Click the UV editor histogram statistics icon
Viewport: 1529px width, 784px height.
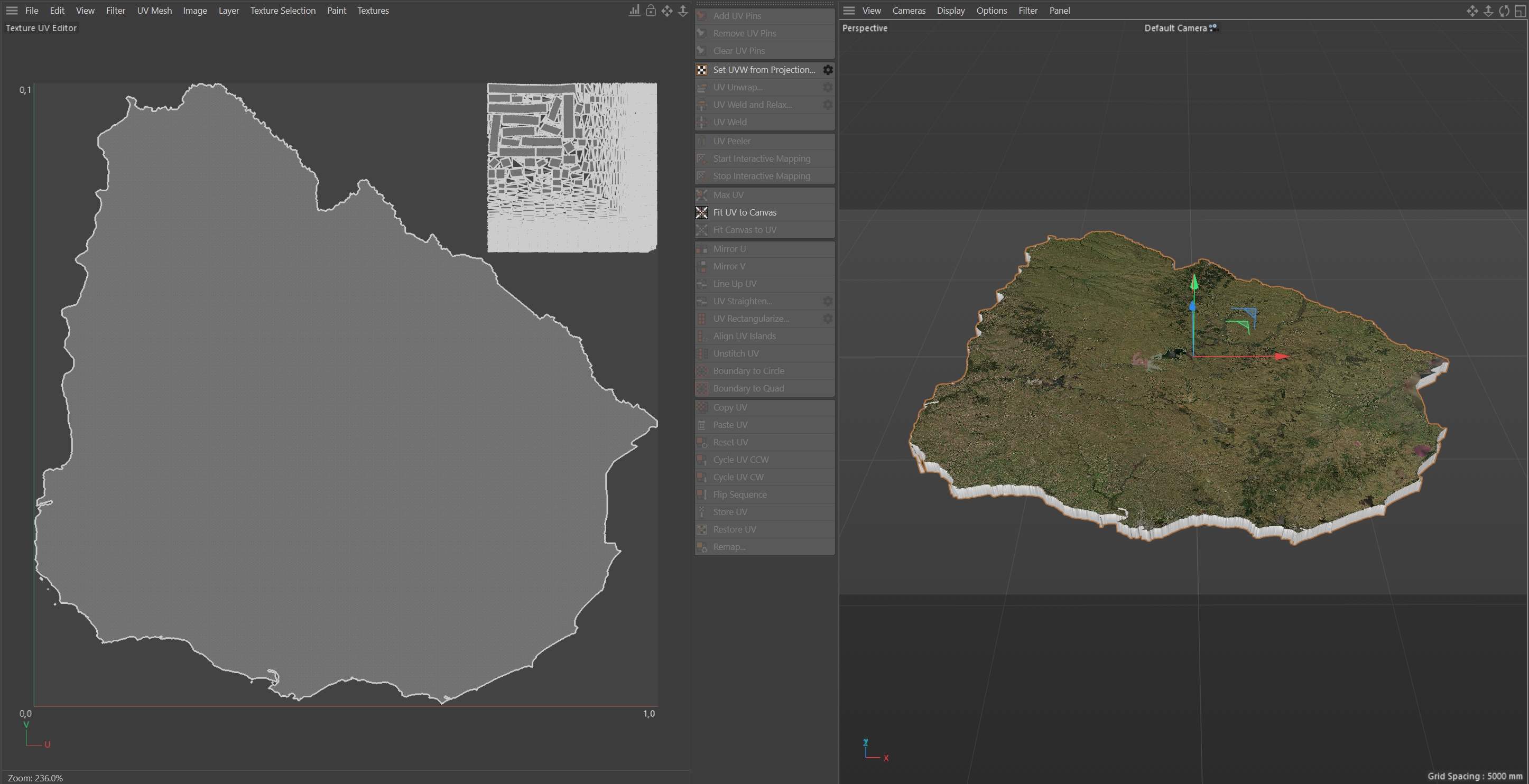tap(635, 11)
